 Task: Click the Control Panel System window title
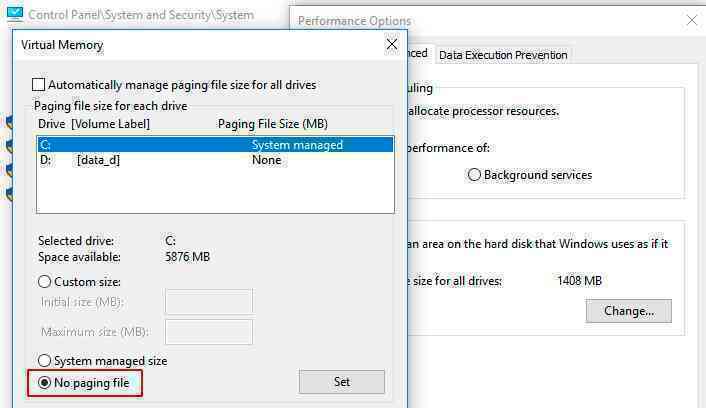coord(141,15)
